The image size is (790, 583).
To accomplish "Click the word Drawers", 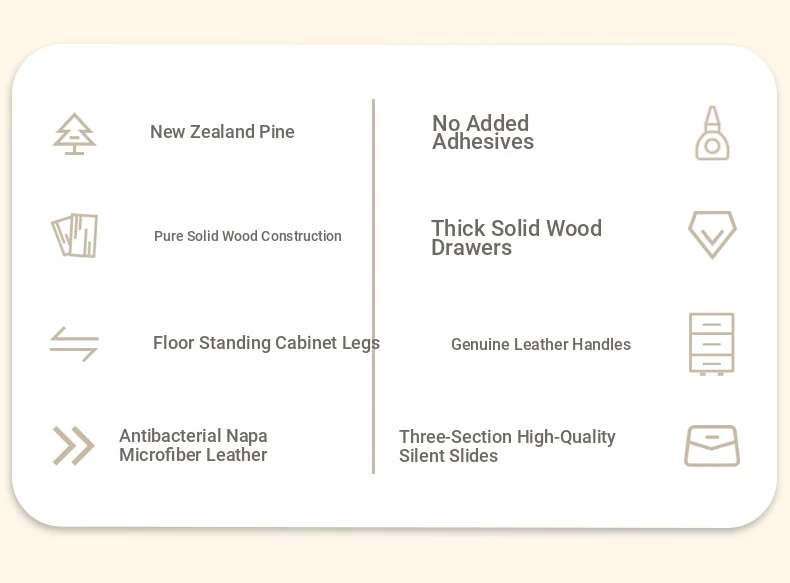I will tap(472, 248).
